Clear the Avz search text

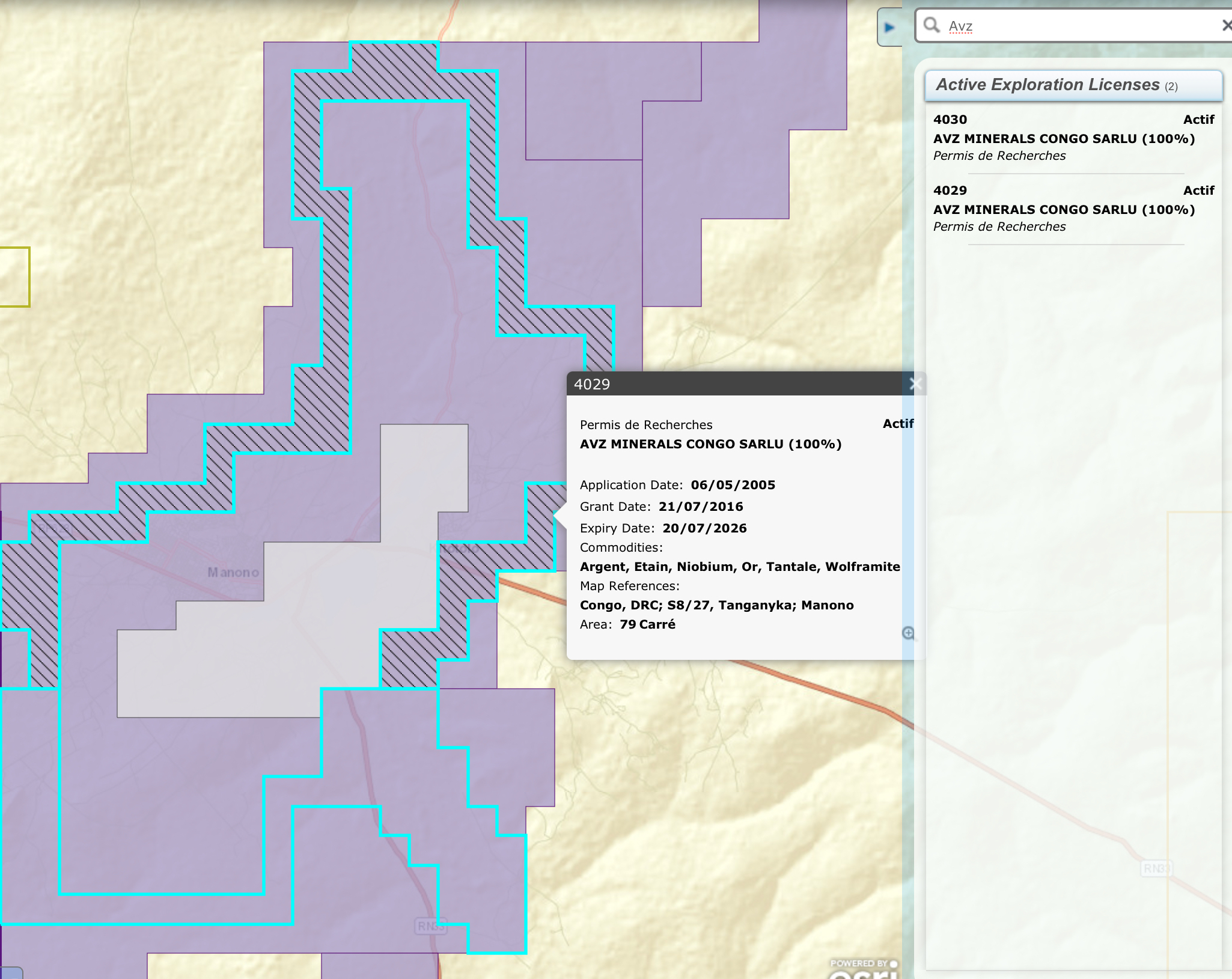click(1225, 25)
